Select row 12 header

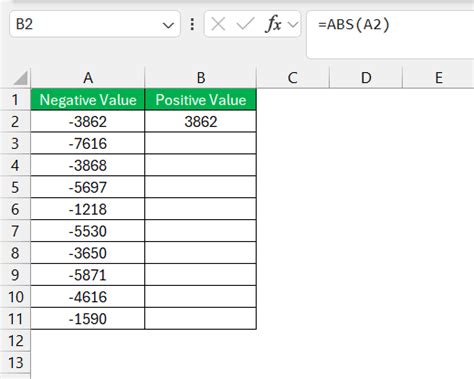[x=15, y=341]
